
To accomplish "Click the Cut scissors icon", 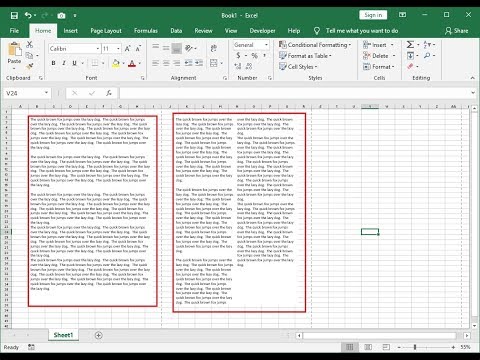I will (30, 44).
